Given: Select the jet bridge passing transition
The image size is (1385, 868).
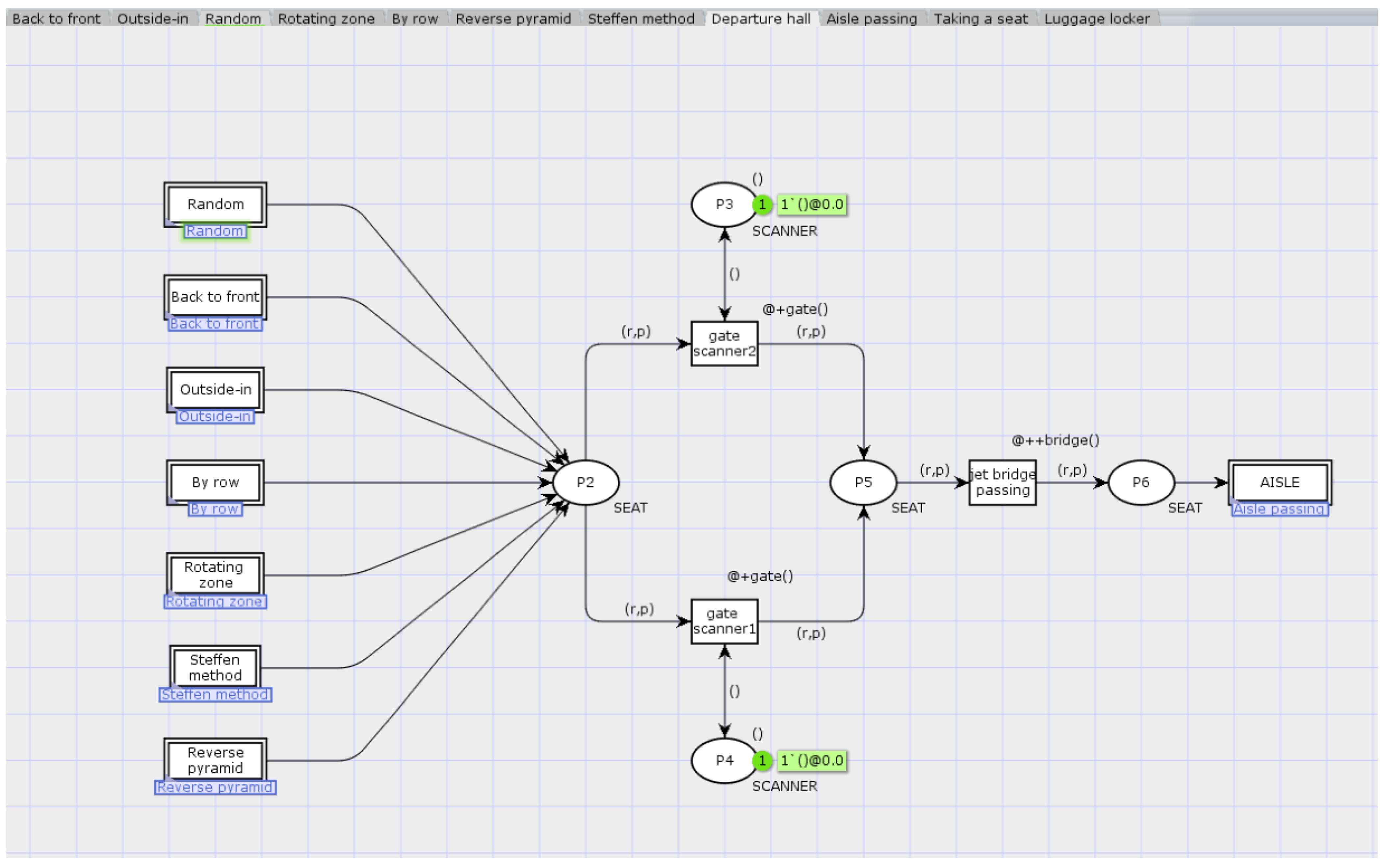Looking at the screenshot, I should point(1002,482).
